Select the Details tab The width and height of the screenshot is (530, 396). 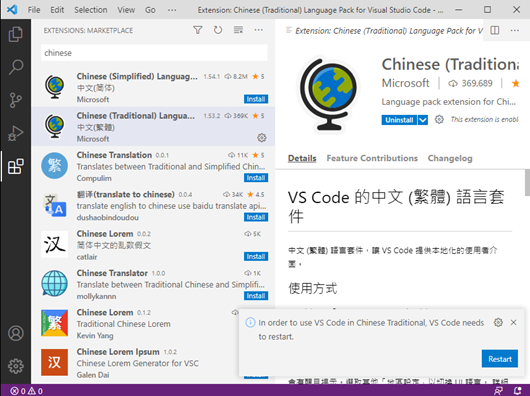302,158
